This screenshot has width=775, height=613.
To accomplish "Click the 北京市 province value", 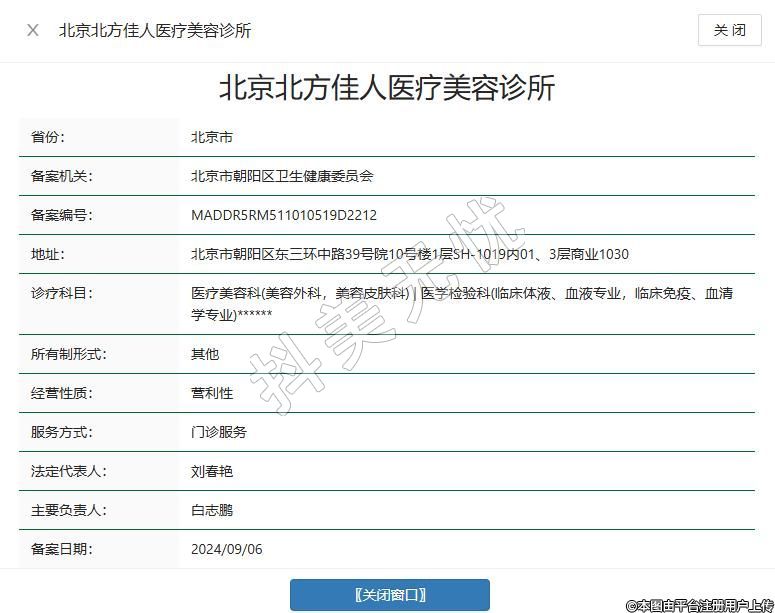I will [x=212, y=137].
